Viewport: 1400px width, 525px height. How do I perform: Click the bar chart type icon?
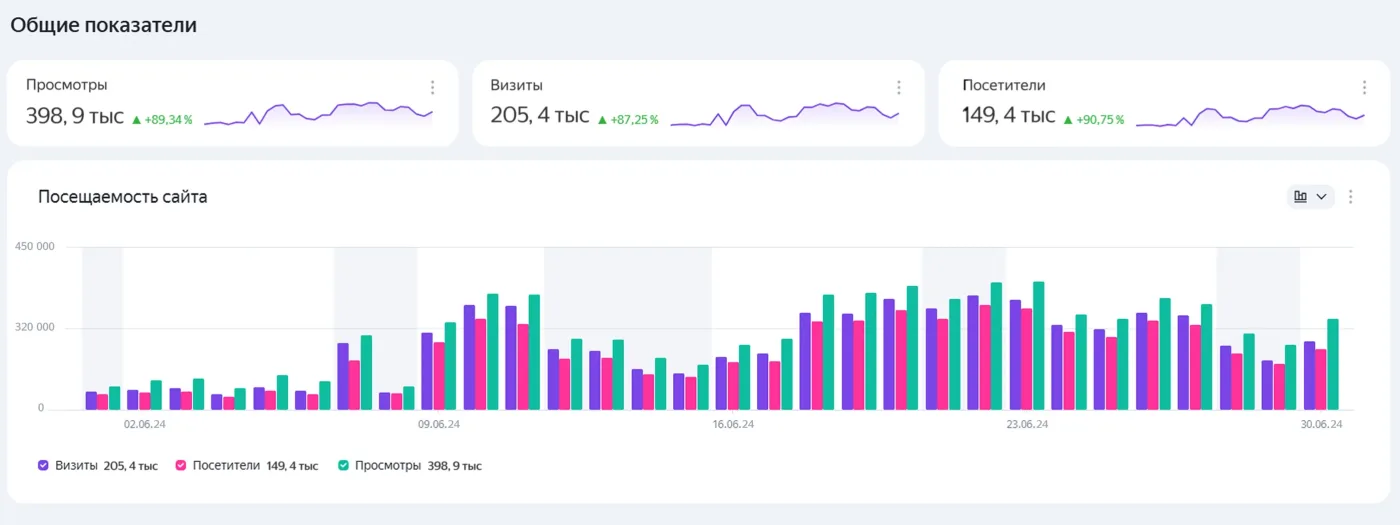tap(1300, 197)
